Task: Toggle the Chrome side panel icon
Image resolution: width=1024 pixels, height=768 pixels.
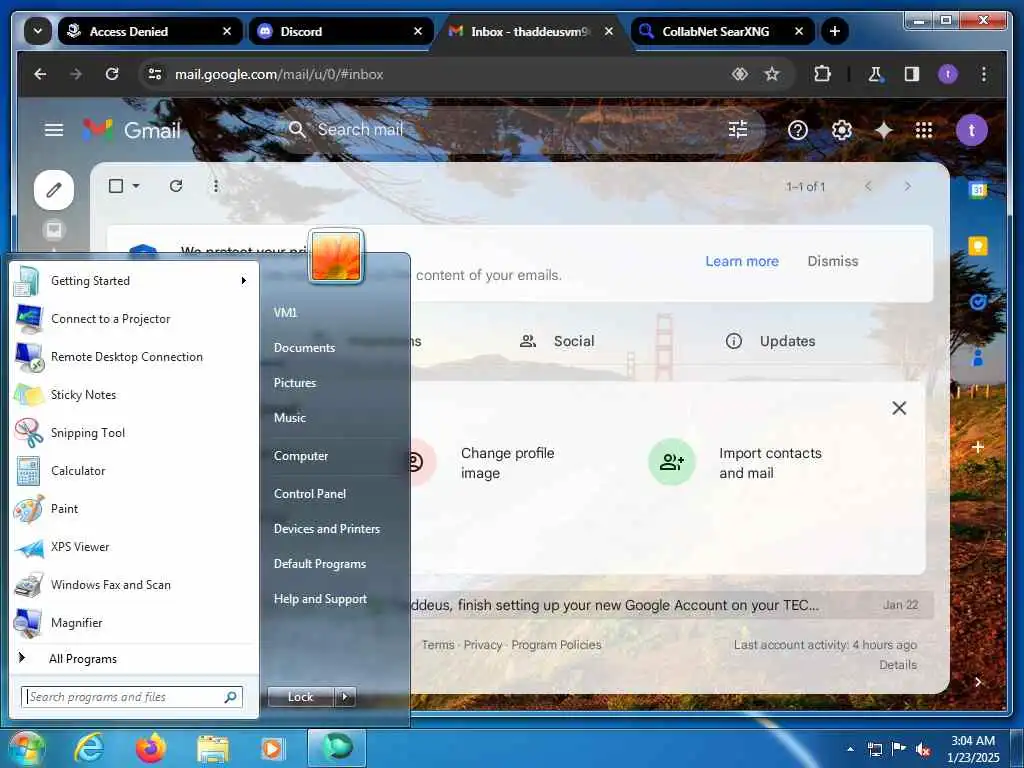Action: pyautogui.click(x=912, y=74)
